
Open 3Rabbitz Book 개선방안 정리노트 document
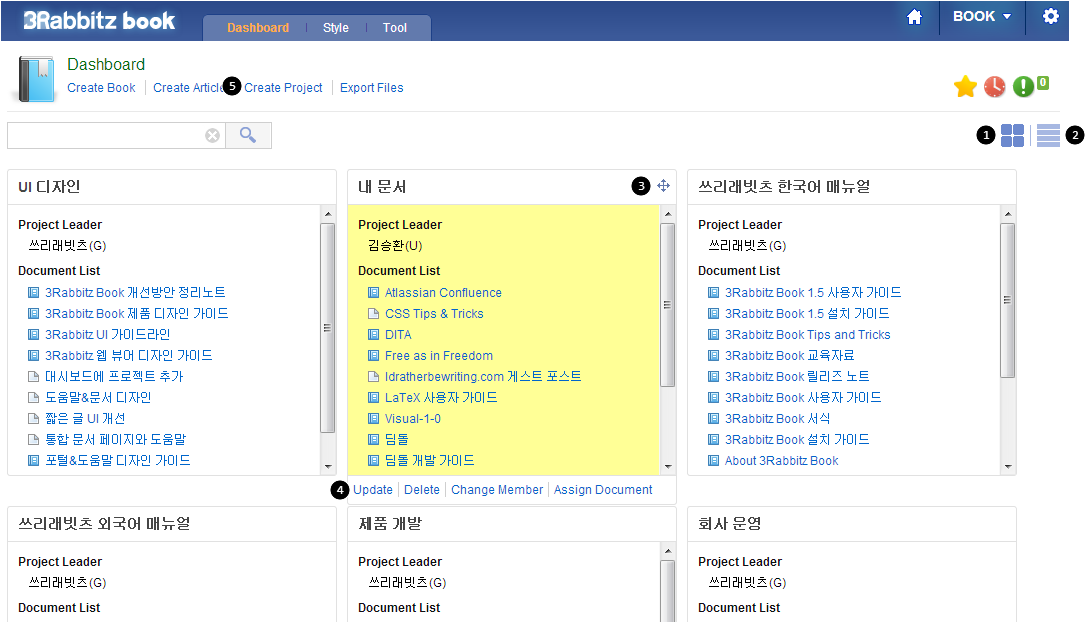135,293
